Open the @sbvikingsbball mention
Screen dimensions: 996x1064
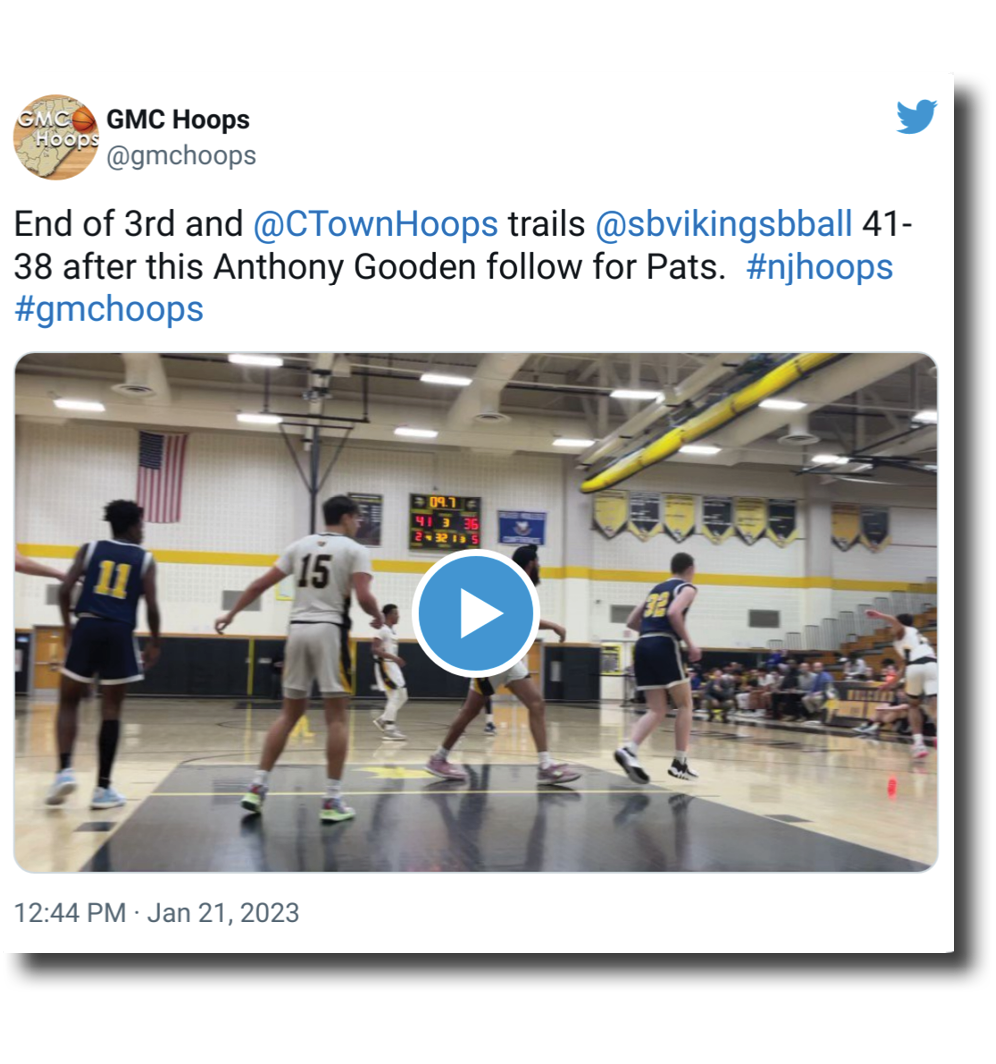pos(723,224)
